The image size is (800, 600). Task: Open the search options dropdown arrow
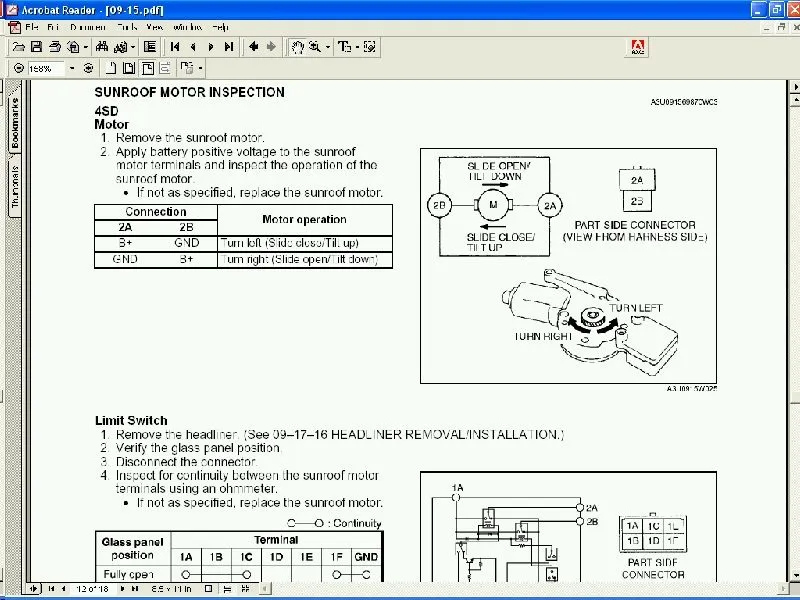[131, 47]
